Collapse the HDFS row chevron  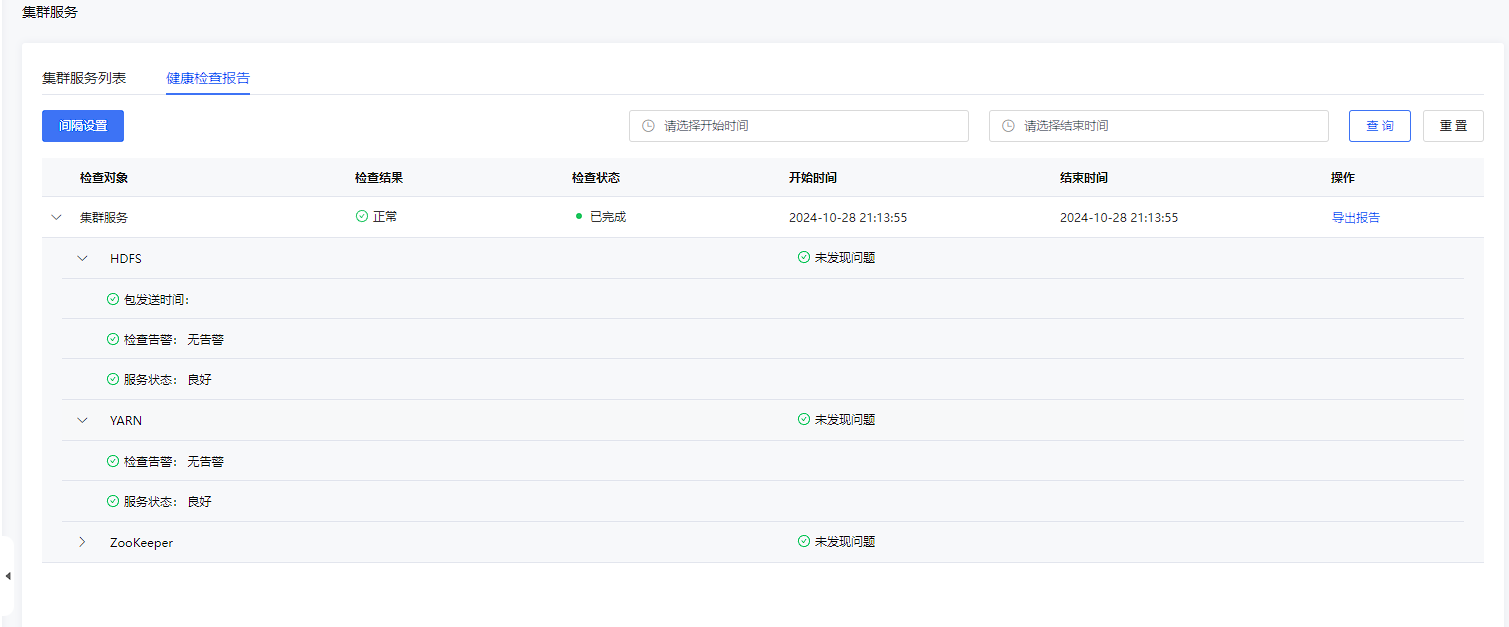(83, 258)
